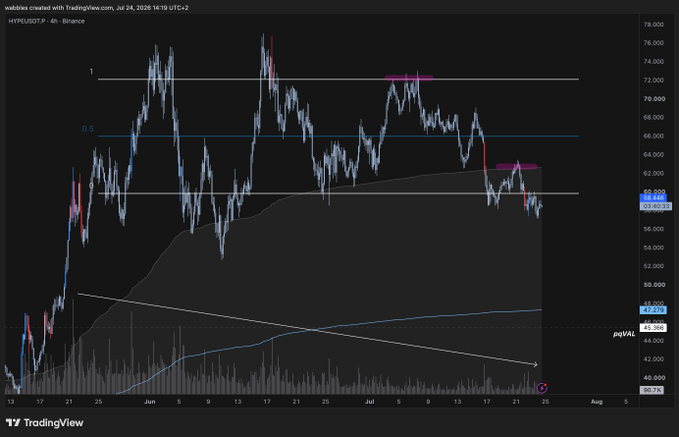Click the pqVAL level label
679x437 pixels.
point(624,334)
